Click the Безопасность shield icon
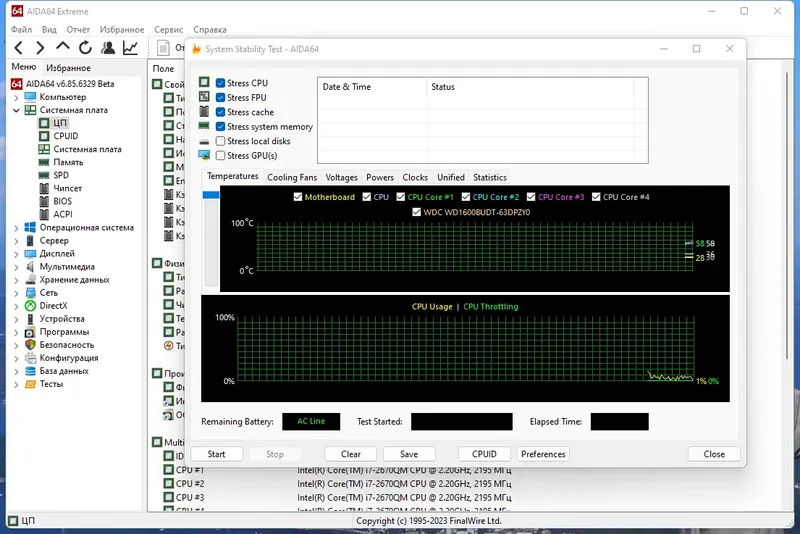This screenshot has width=800, height=534. click(31, 345)
